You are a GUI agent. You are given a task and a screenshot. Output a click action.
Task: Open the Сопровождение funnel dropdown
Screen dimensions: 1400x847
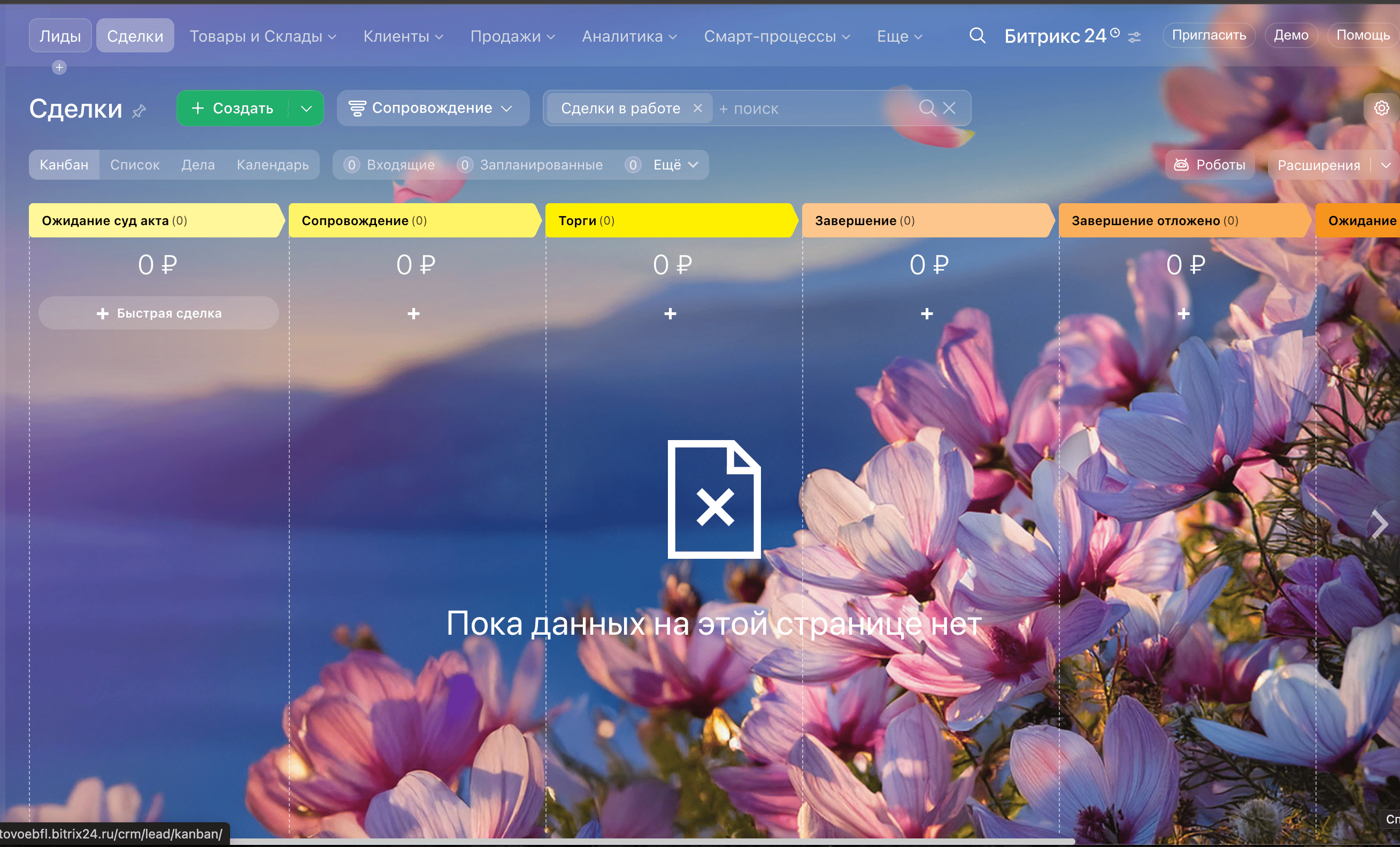click(x=433, y=108)
